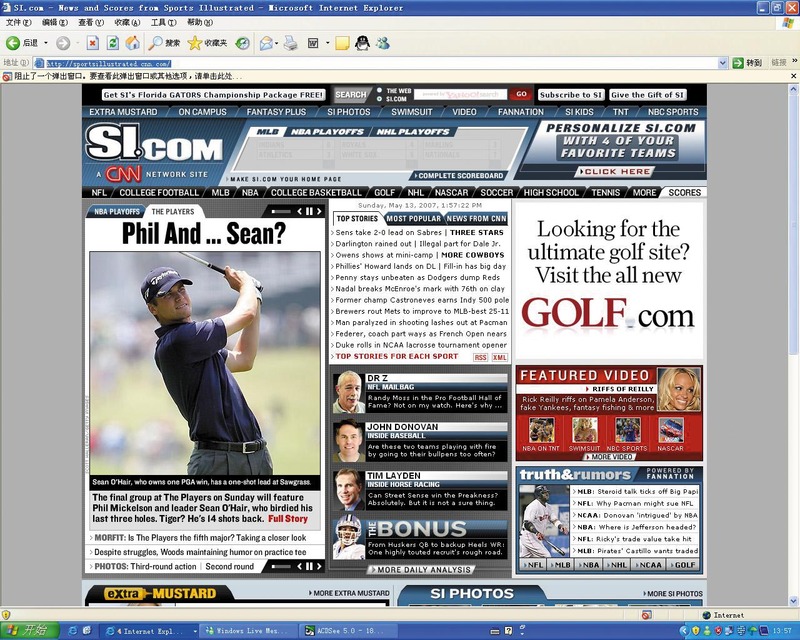Click the featured slideshow progress slider
The width and height of the screenshot is (800, 640).
tap(281, 211)
